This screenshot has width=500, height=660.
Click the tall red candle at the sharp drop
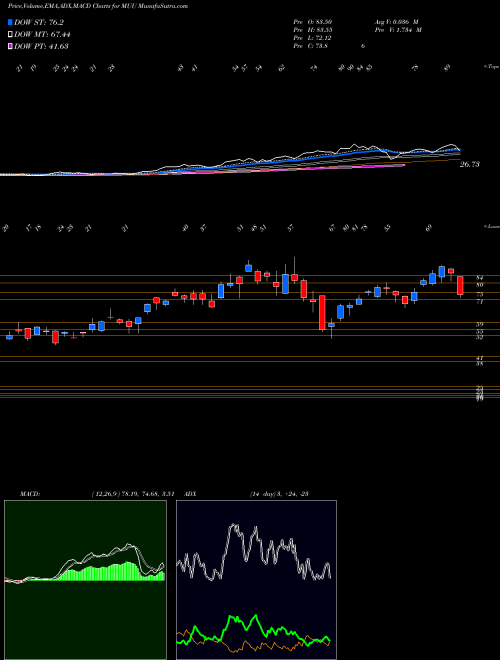322,312
